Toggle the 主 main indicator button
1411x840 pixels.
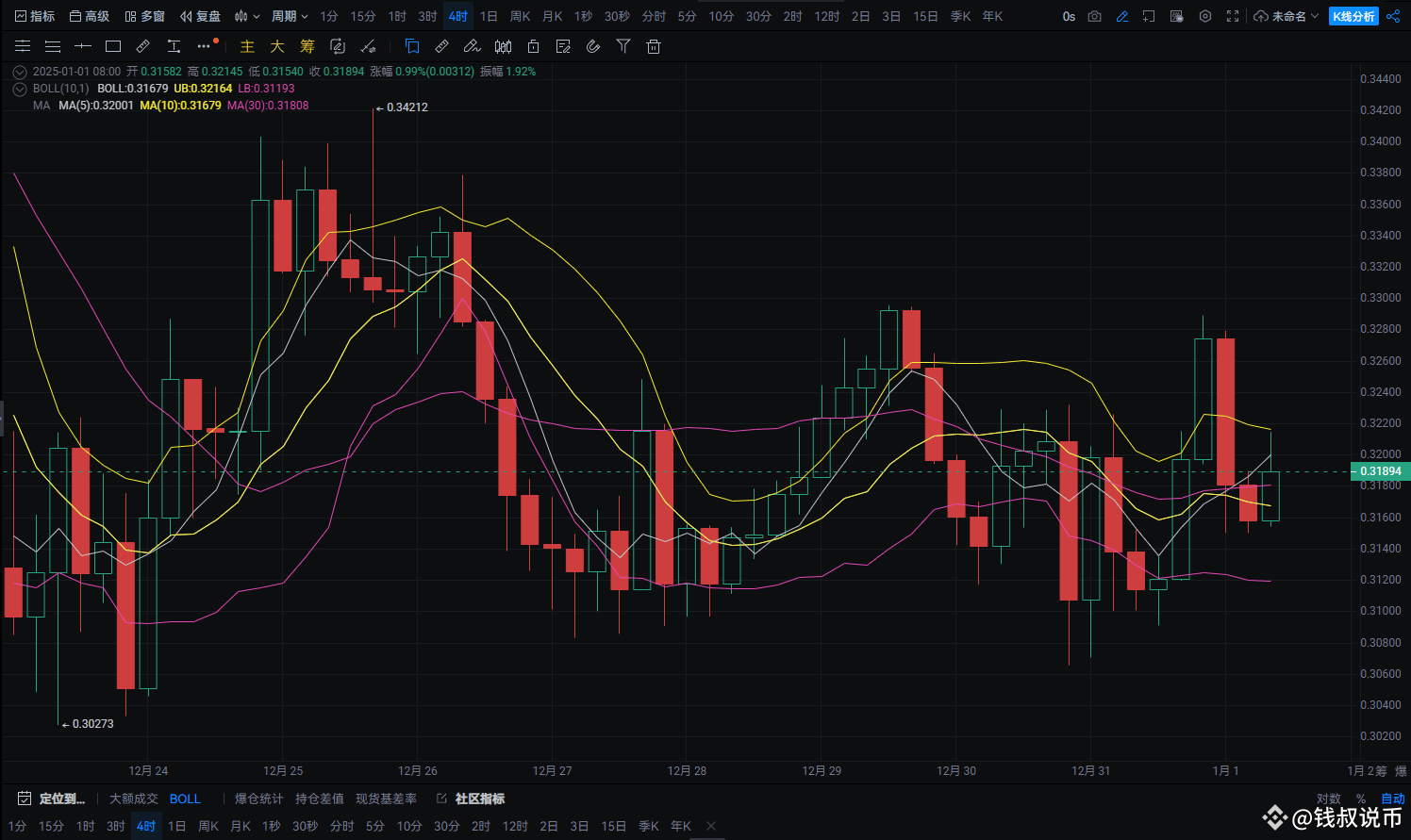pyautogui.click(x=247, y=46)
